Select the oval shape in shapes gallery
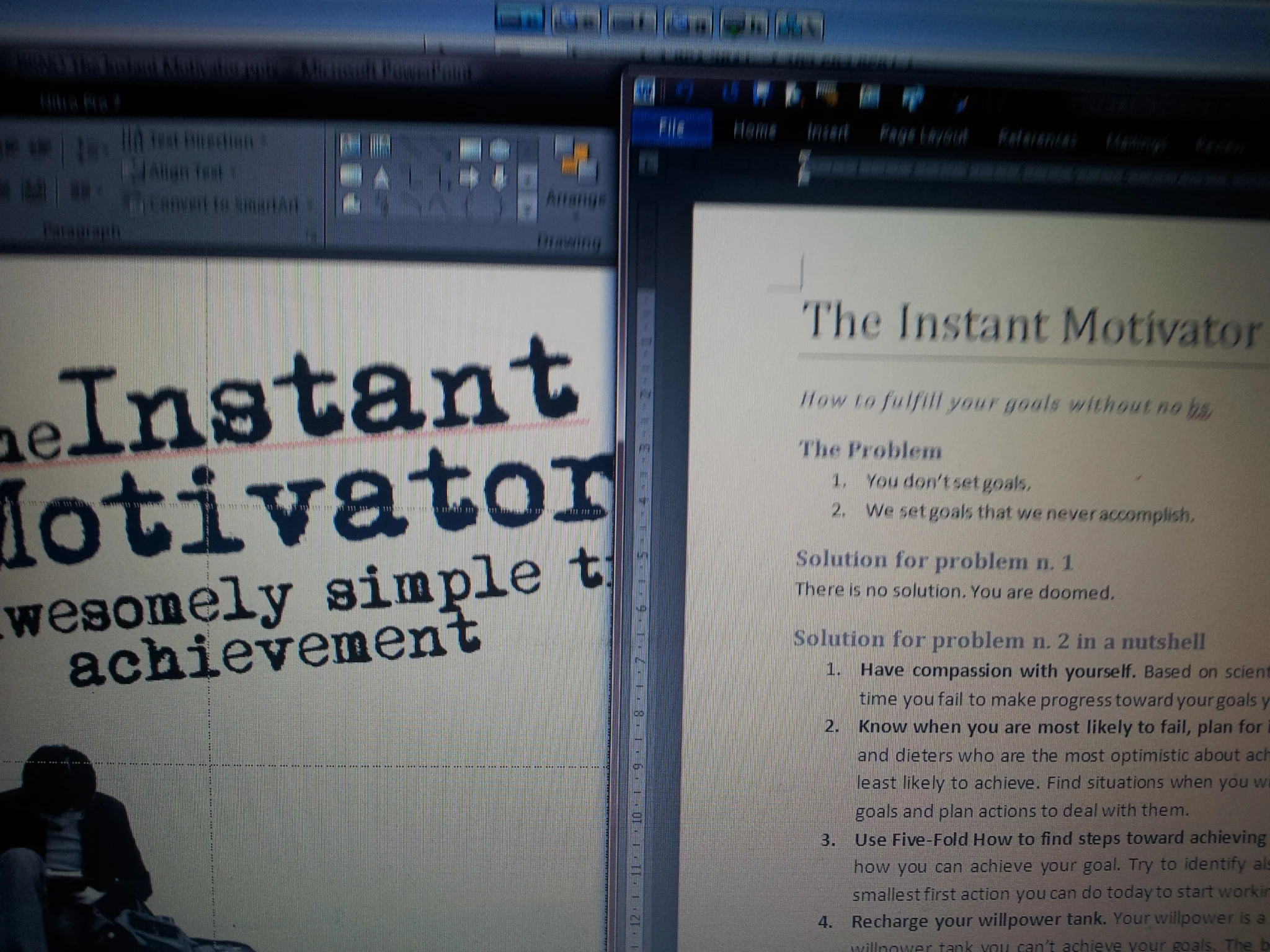The image size is (1270, 952). tap(499, 149)
